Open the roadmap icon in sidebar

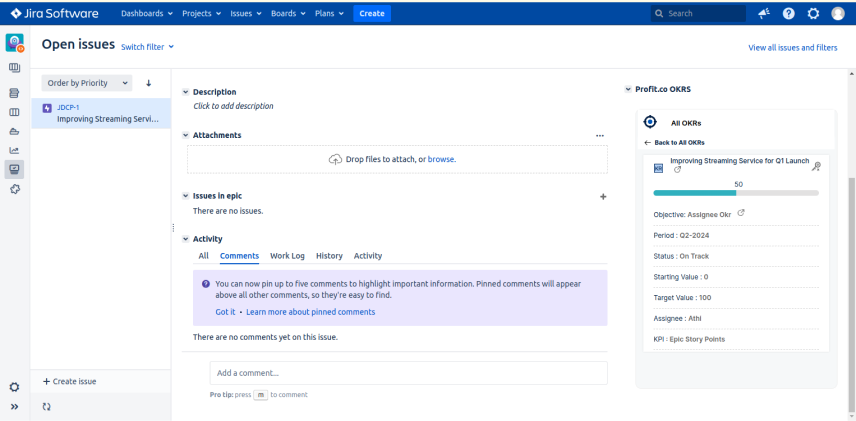(x=15, y=68)
